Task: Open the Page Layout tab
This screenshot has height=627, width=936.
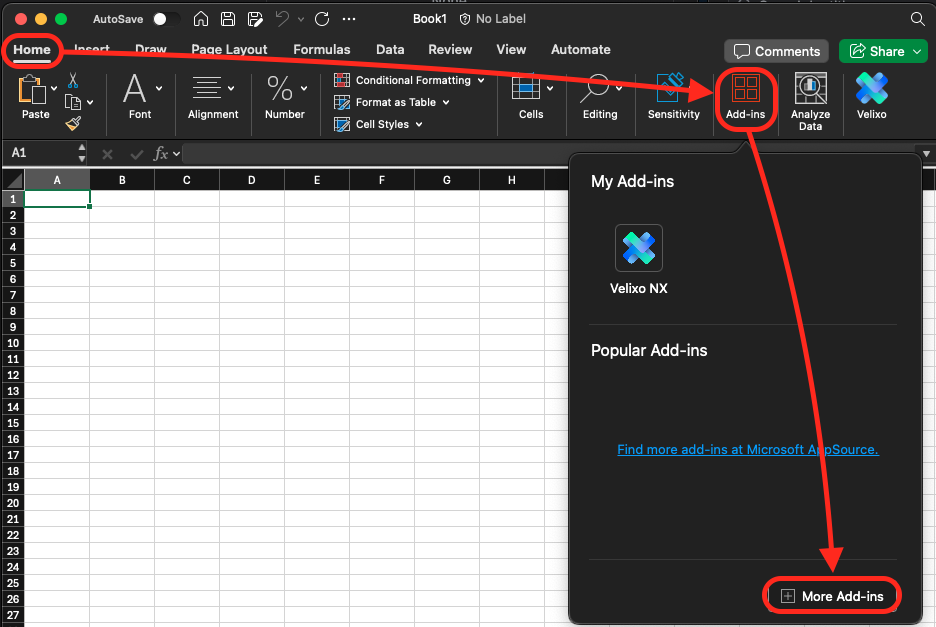Action: (229, 49)
